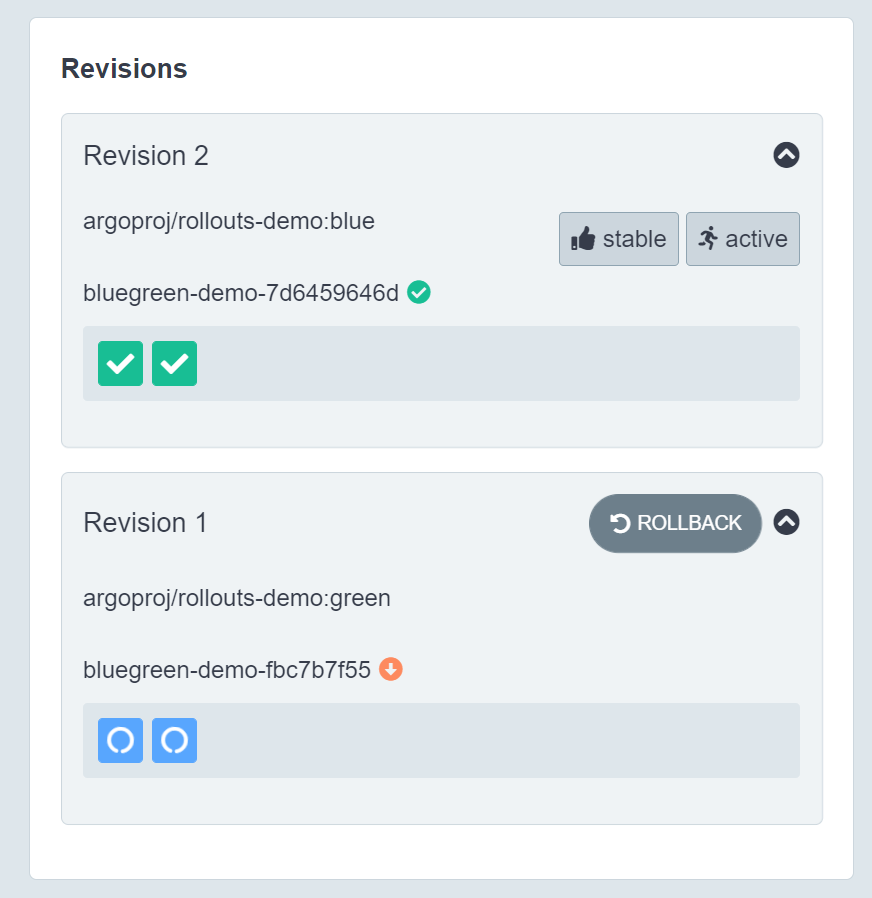Viewport: 872px width, 898px height.
Task: Click orange down-arrow icon beside bluegreen-demo-fbc7b7f55
Action: 391,669
